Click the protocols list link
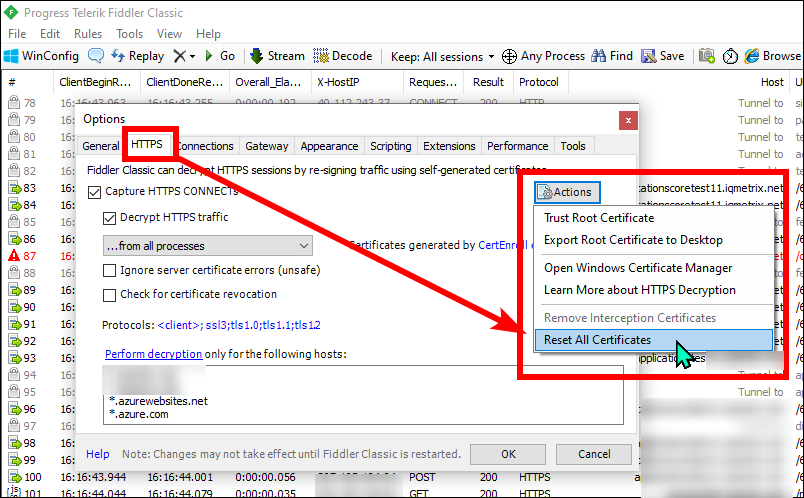This screenshot has height=498, width=804. pyautogui.click(x=239, y=325)
